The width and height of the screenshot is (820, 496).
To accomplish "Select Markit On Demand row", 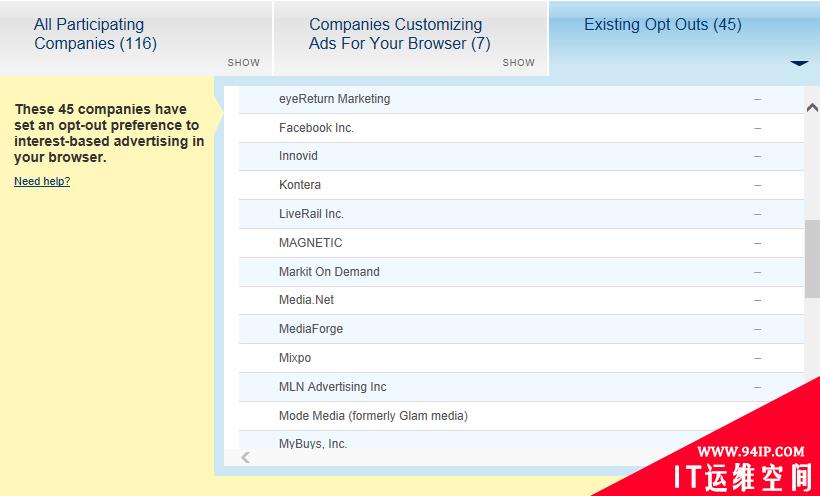I will pos(521,272).
